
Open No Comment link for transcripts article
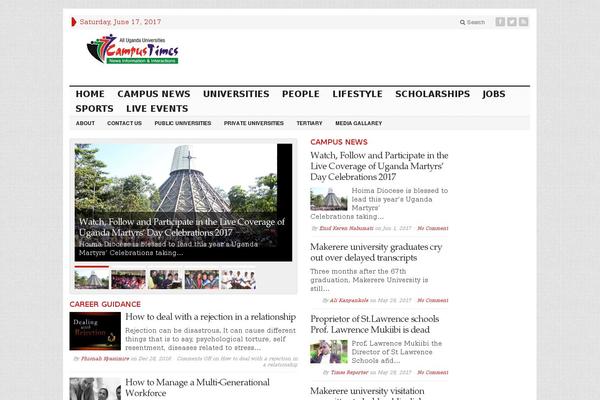tap(433, 300)
